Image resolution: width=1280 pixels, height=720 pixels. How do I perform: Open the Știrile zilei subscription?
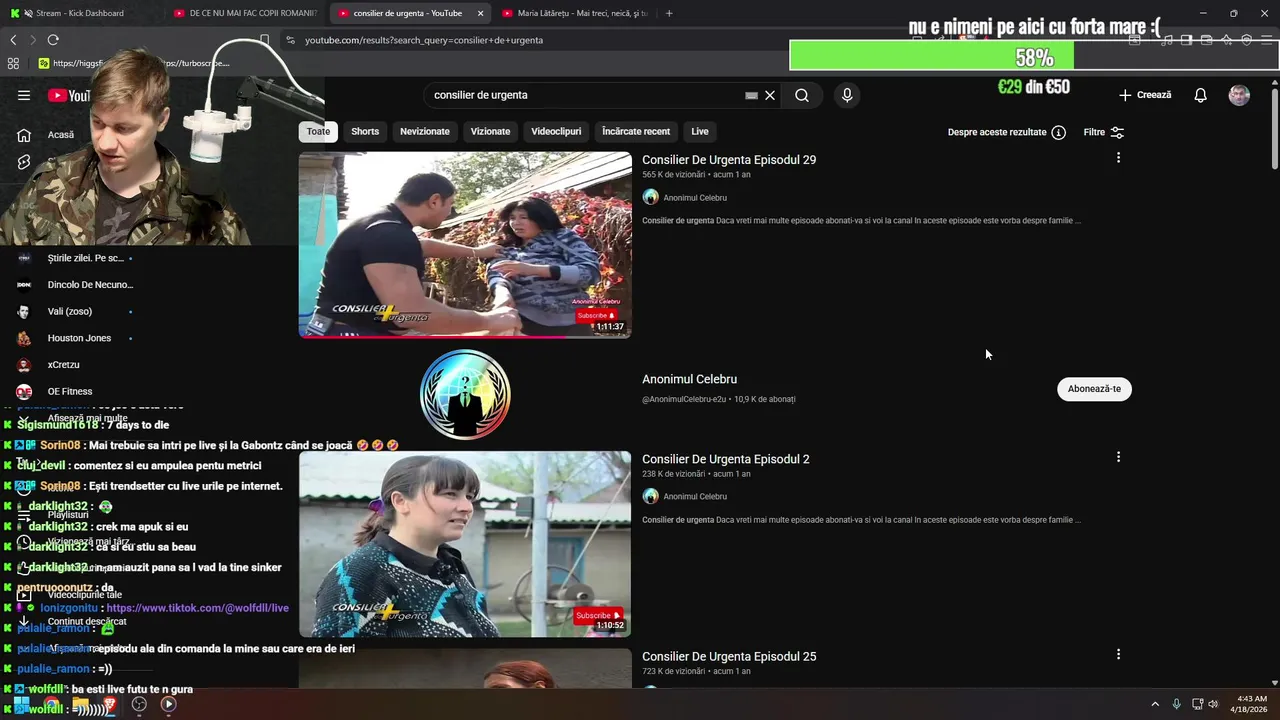pos(86,258)
